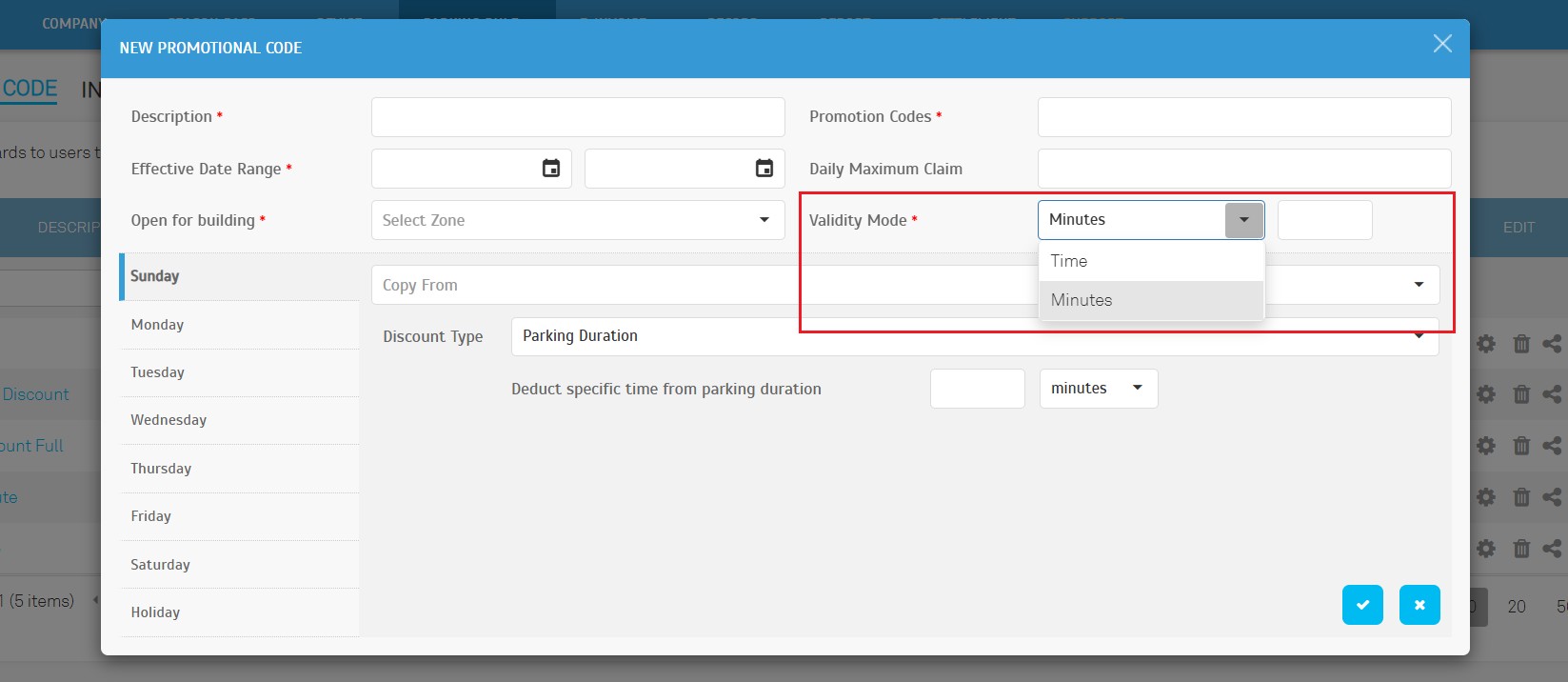The height and width of the screenshot is (682, 1568).
Task: Open the start date calendar picker
Action: pyautogui.click(x=551, y=169)
